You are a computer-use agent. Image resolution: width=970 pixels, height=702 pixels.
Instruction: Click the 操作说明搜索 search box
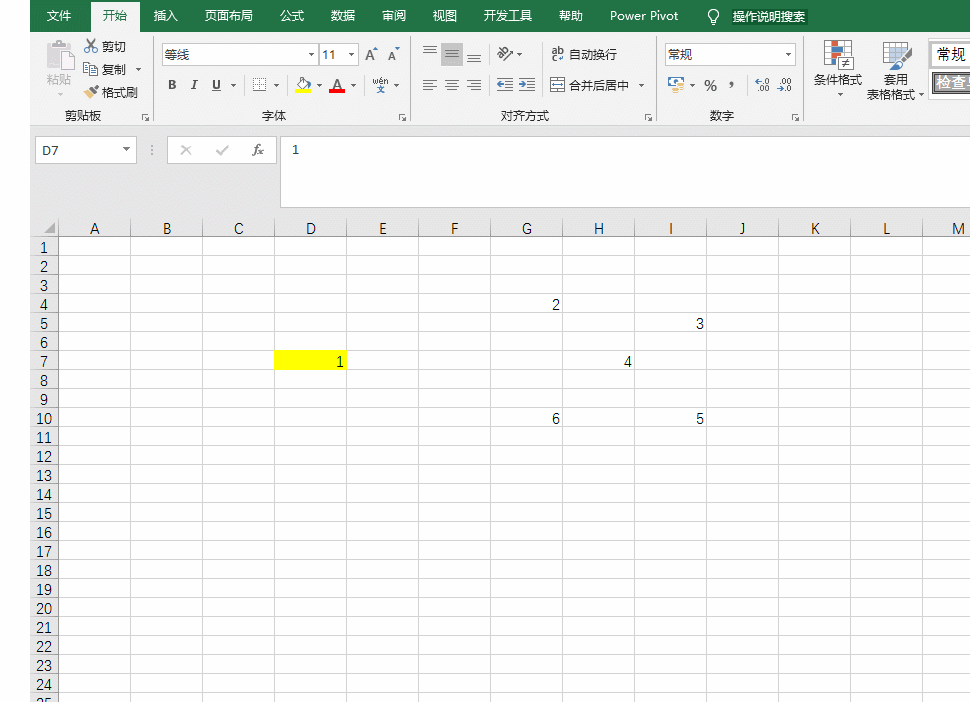click(x=769, y=17)
